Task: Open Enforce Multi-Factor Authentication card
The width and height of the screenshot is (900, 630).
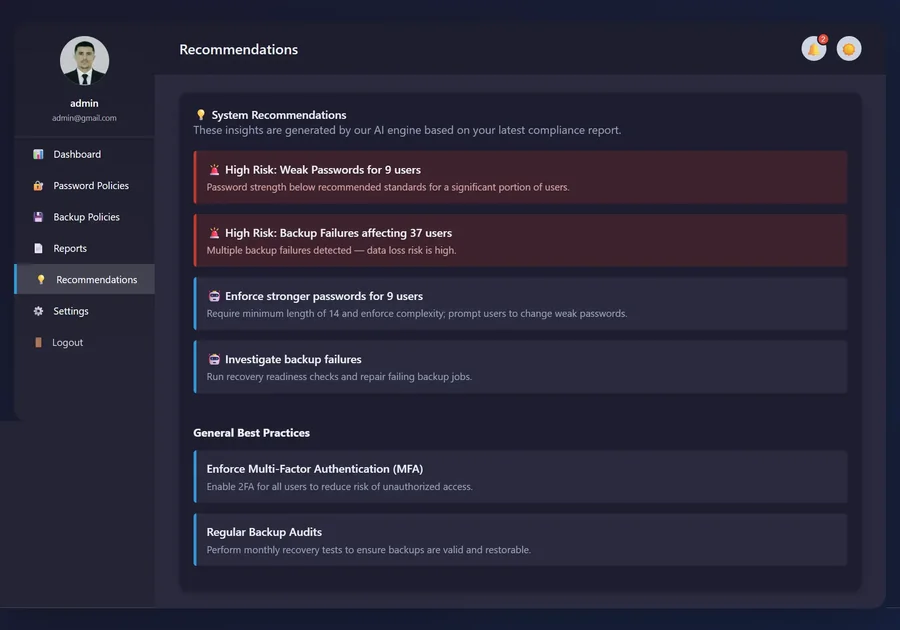Action: pyautogui.click(x=520, y=476)
